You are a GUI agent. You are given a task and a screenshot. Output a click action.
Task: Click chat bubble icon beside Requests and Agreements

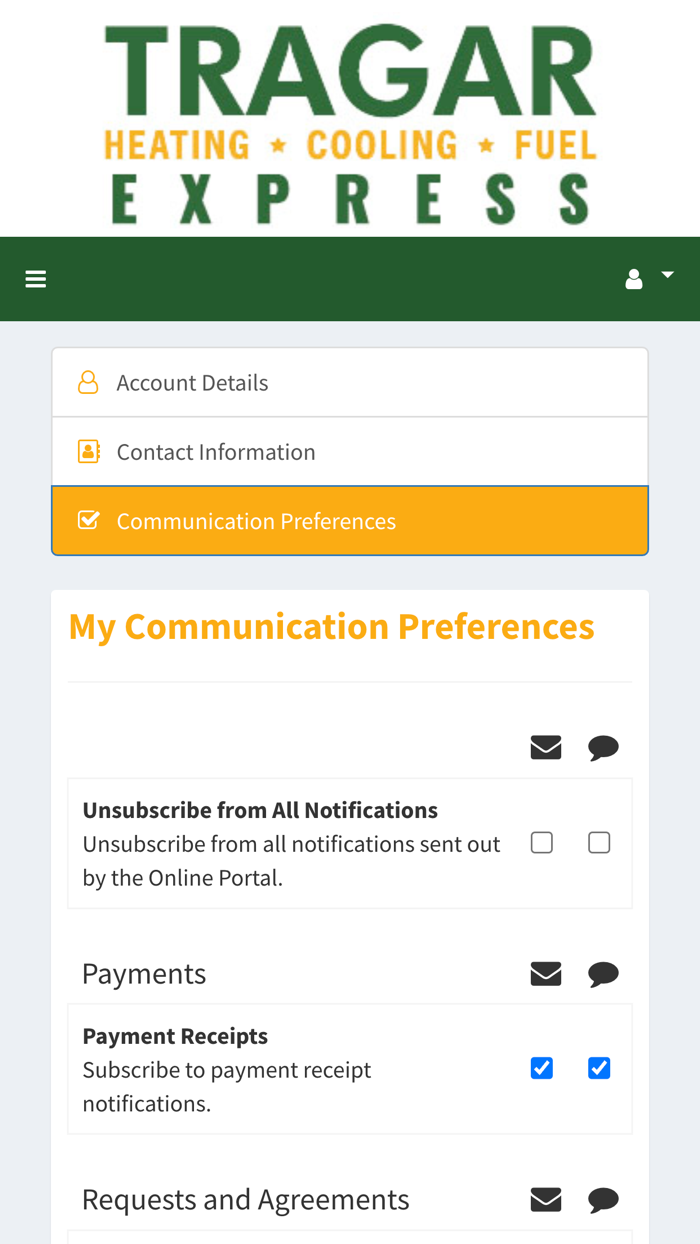tap(603, 1200)
